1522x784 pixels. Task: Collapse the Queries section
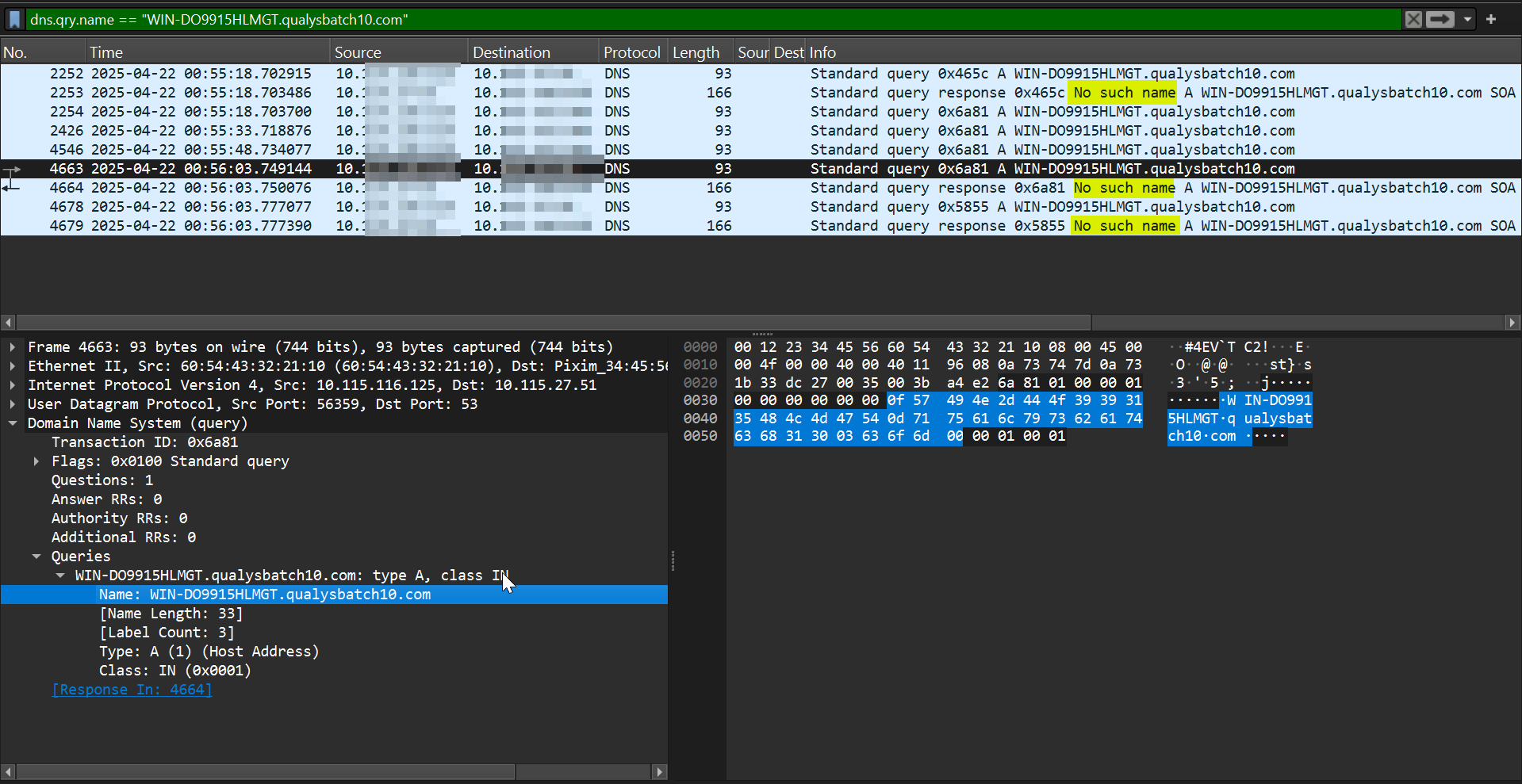pyautogui.click(x=36, y=556)
